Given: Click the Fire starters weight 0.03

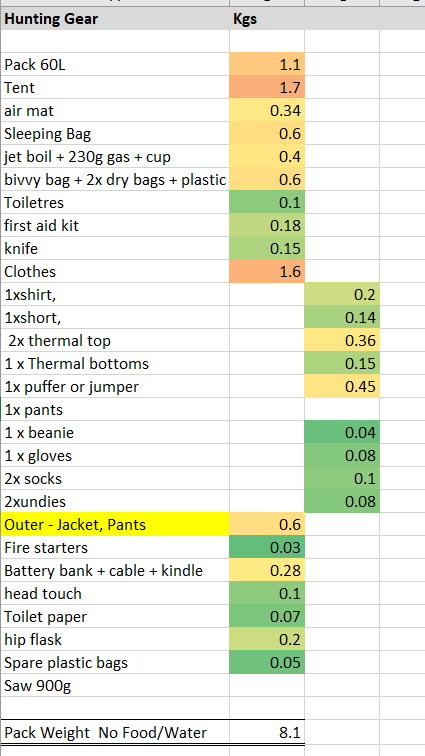Looking at the screenshot, I should coord(267,547).
